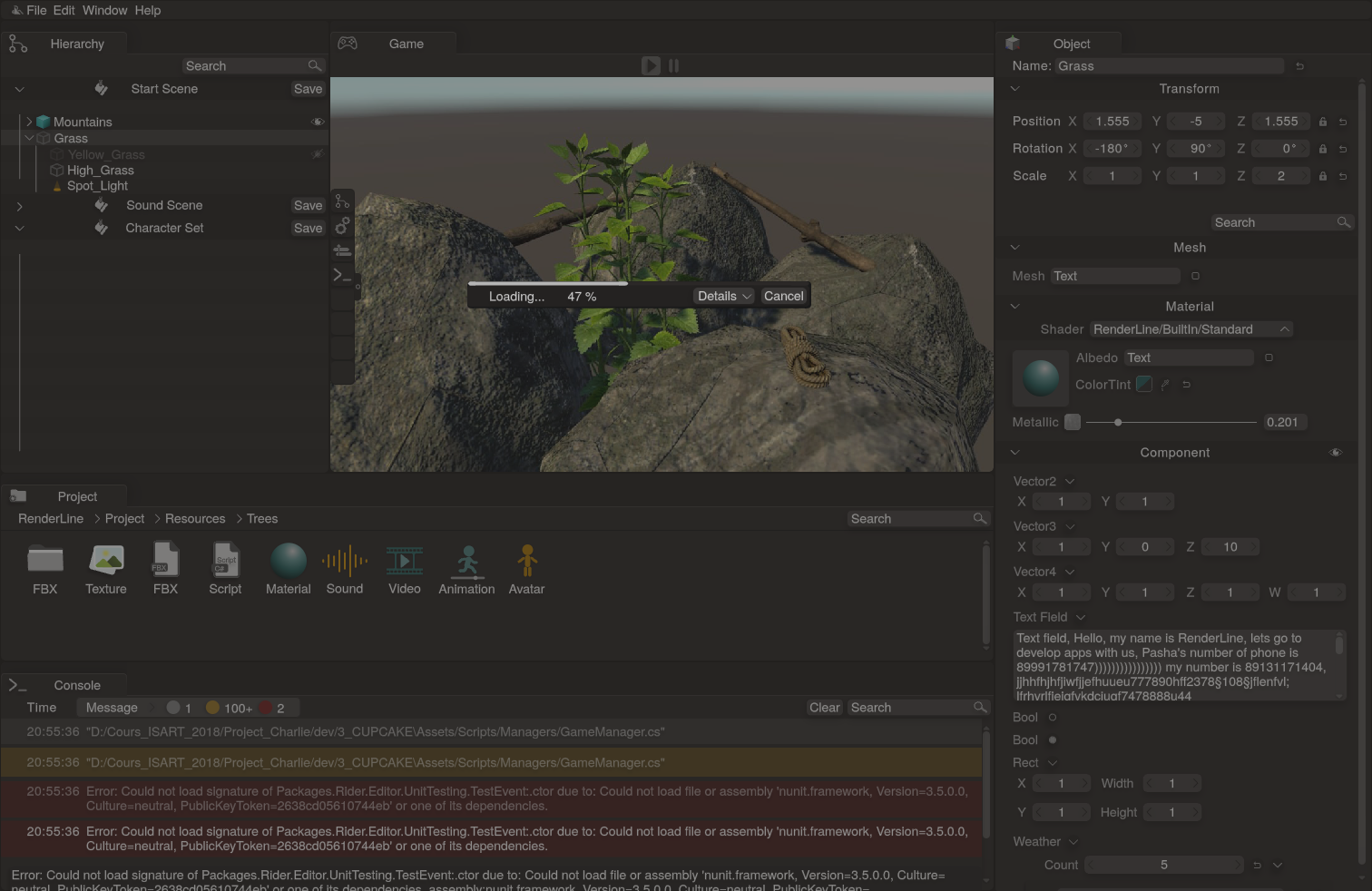The image size is (1372, 891).
Task: Open the Window menu
Action: click(x=104, y=10)
